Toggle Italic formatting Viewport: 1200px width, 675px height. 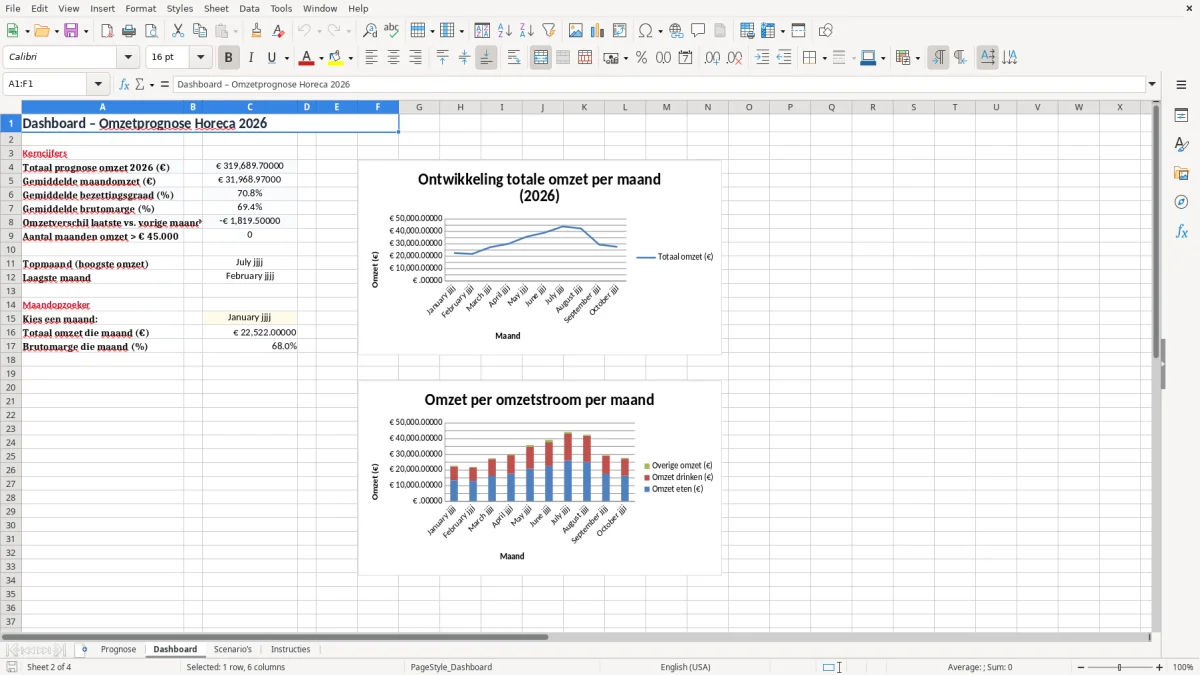click(251, 58)
